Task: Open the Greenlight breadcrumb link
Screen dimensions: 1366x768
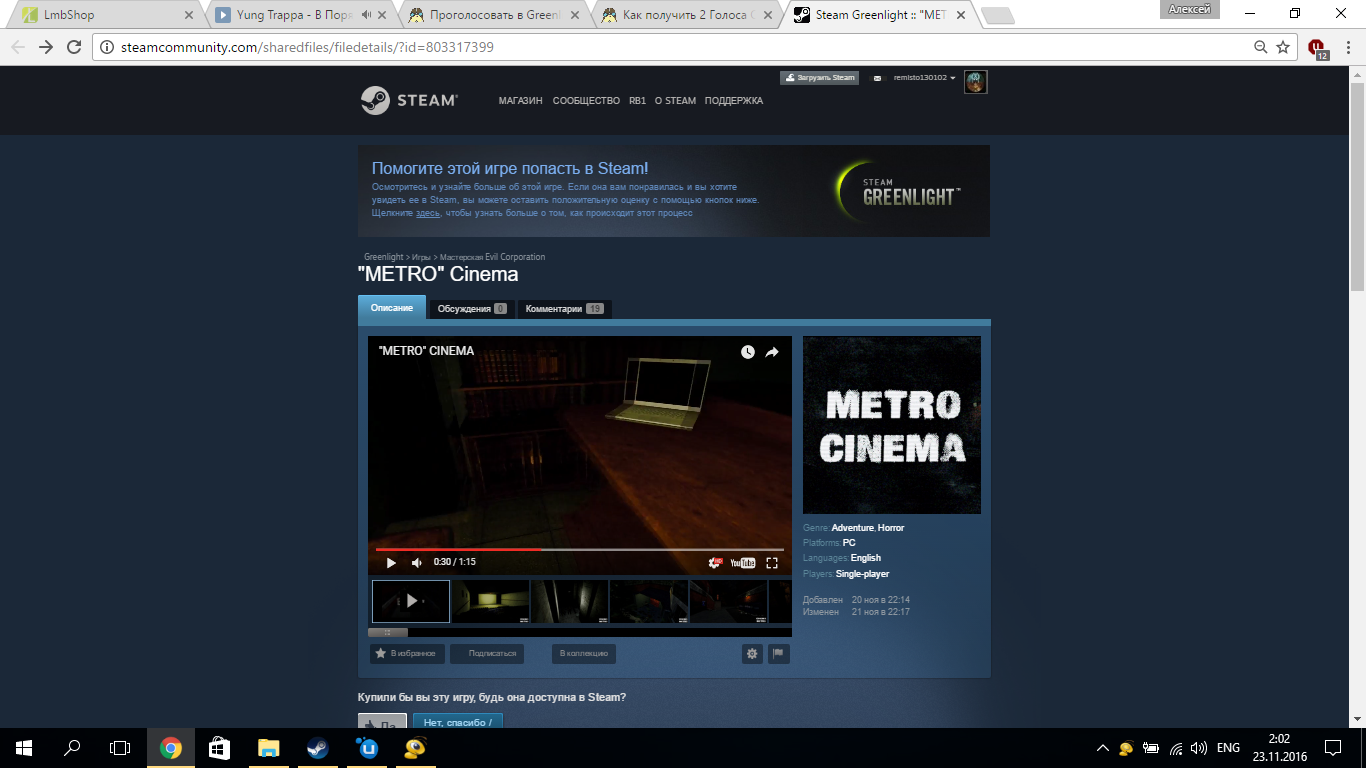Action: (384, 257)
